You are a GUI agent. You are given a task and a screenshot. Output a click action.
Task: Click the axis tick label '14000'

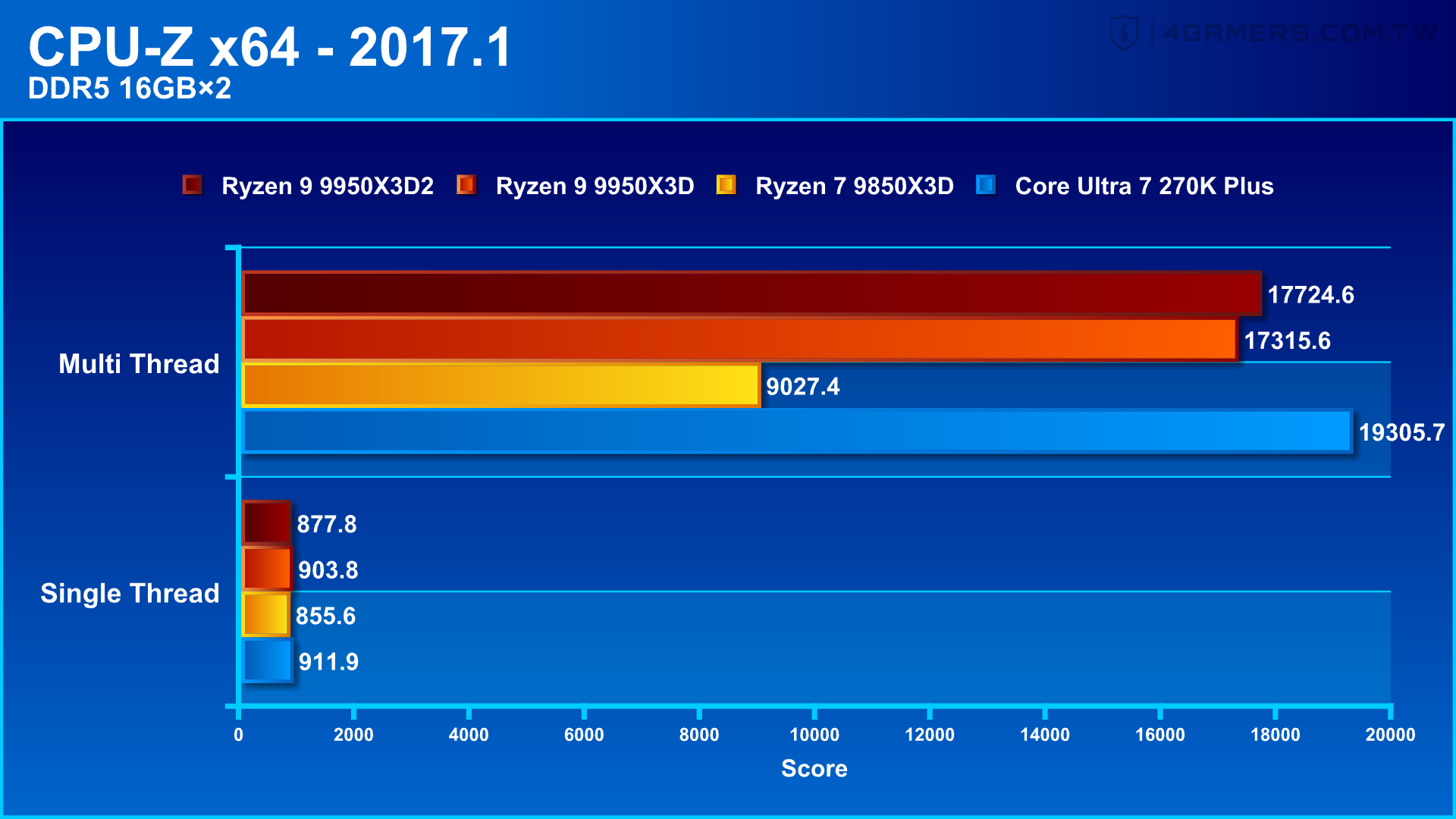(1045, 735)
